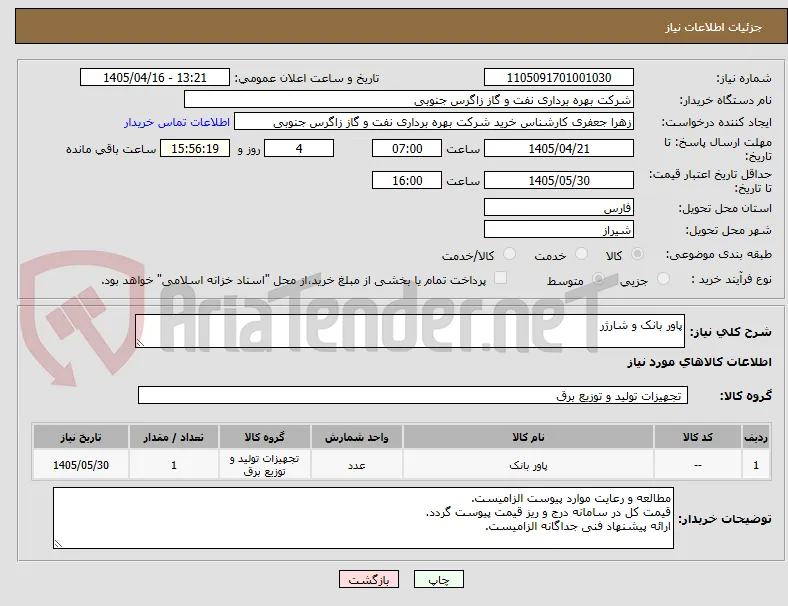Click the deadline hour field 07:00

[407, 148]
